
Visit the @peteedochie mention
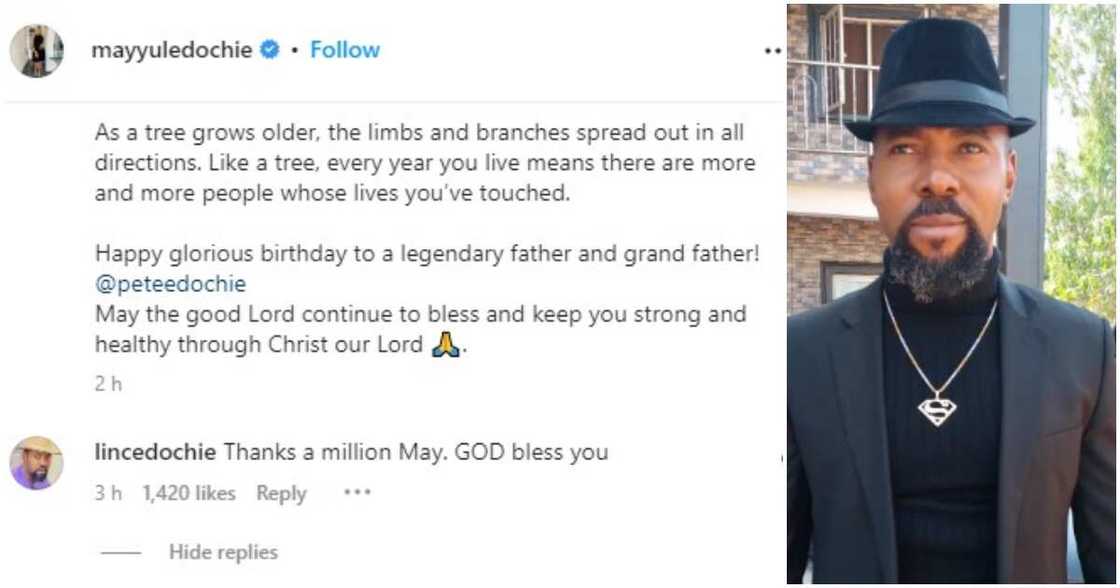(170, 284)
